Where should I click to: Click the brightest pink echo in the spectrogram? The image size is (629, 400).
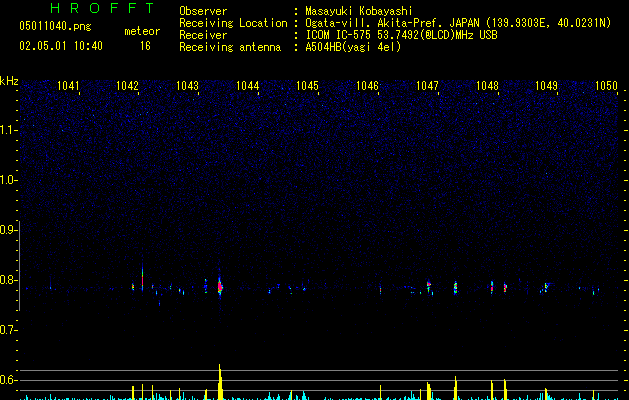click(x=220, y=286)
